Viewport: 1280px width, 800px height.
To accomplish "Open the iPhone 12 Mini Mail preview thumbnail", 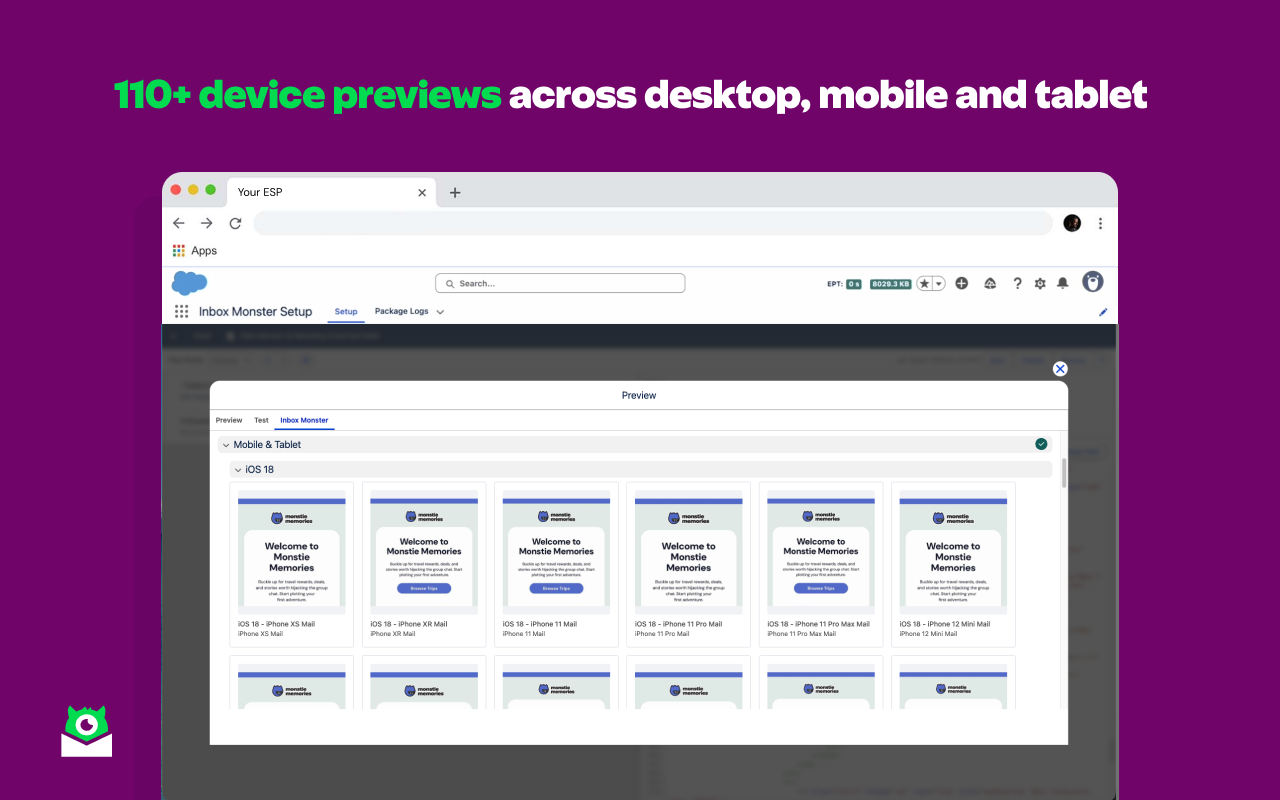I will coord(953,554).
